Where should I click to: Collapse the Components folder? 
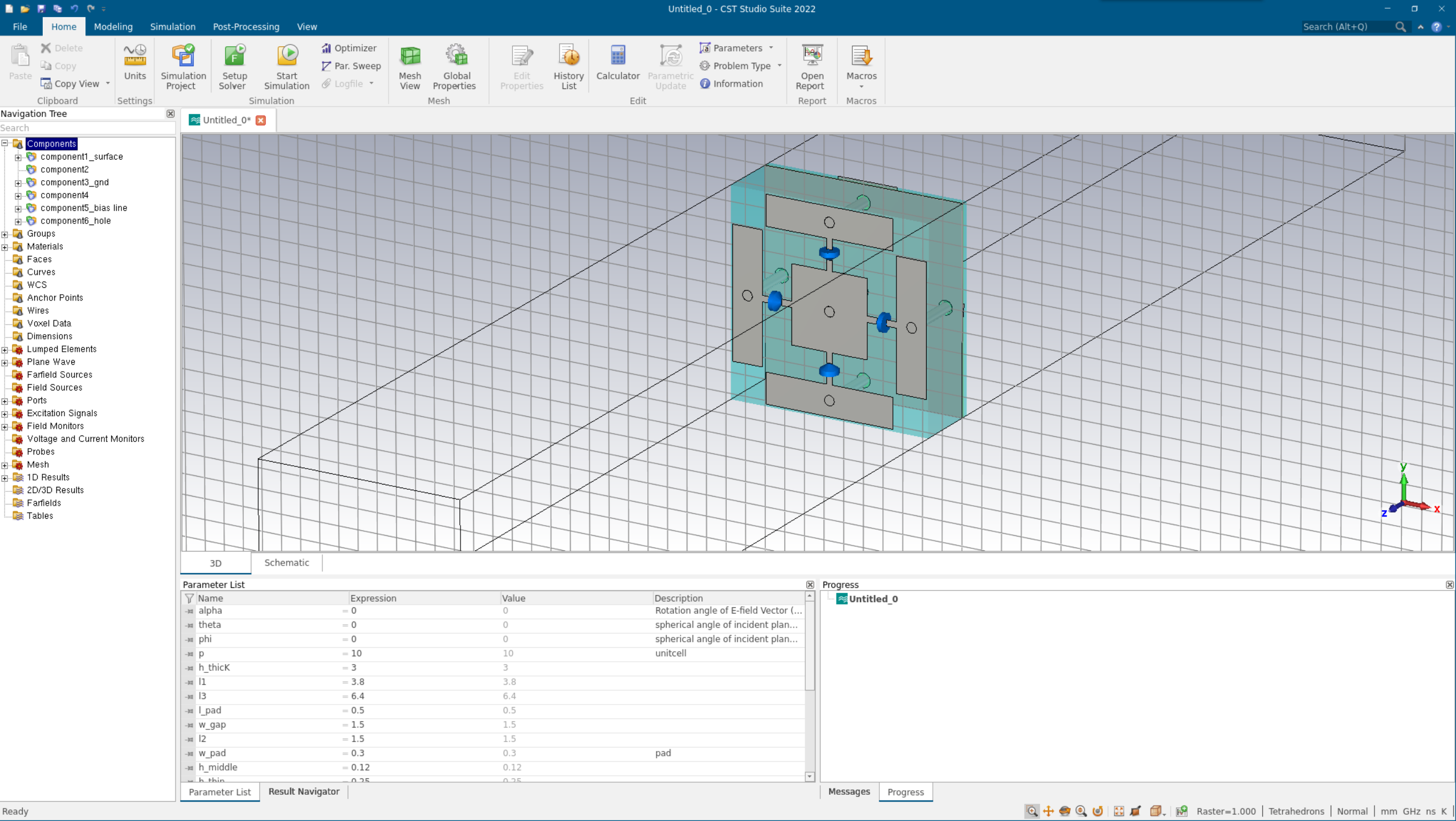[5, 144]
